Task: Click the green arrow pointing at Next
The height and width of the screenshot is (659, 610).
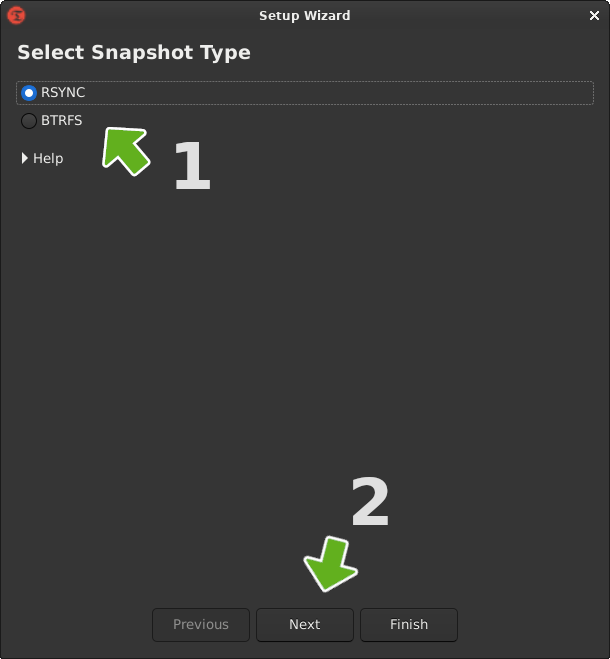Action: tap(331, 565)
